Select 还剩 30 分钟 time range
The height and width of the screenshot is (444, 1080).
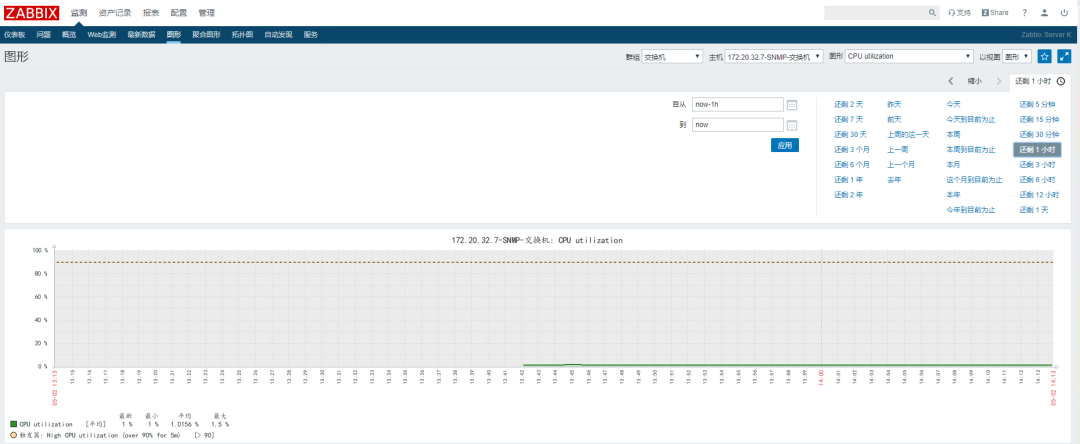[x=1037, y=135]
